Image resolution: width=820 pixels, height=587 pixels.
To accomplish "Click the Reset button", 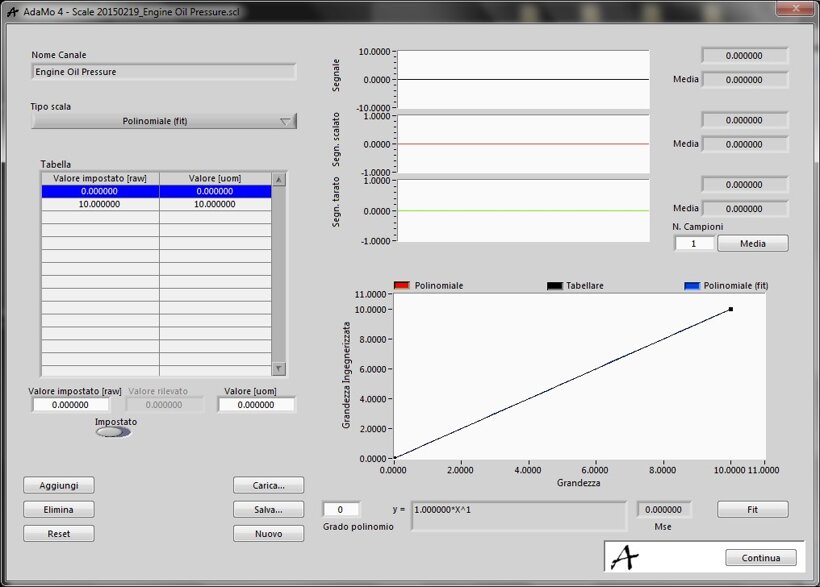I will [59, 534].
